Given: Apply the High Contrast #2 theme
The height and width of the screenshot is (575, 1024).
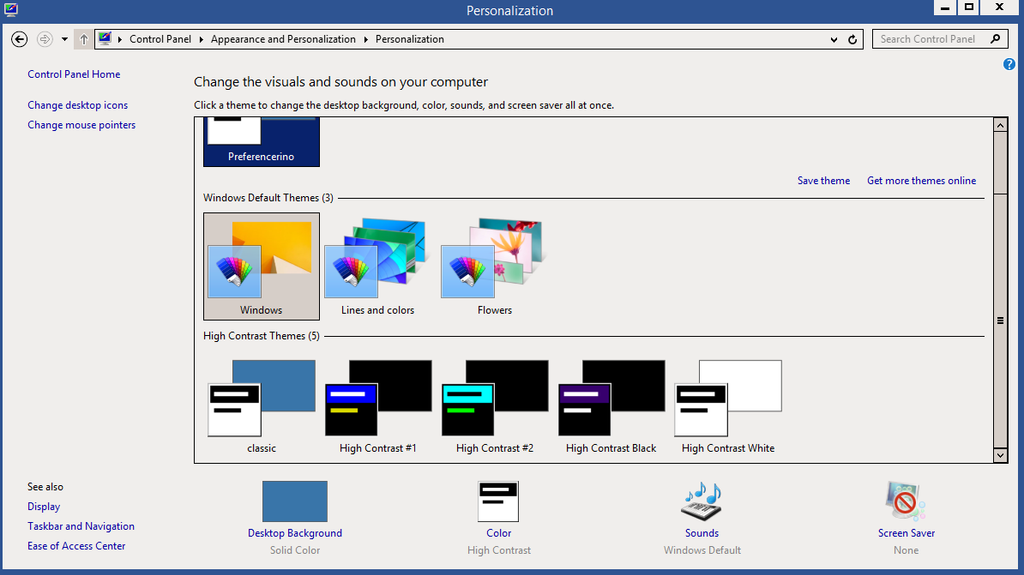Looking at the screenshot, I should (494, 406).
